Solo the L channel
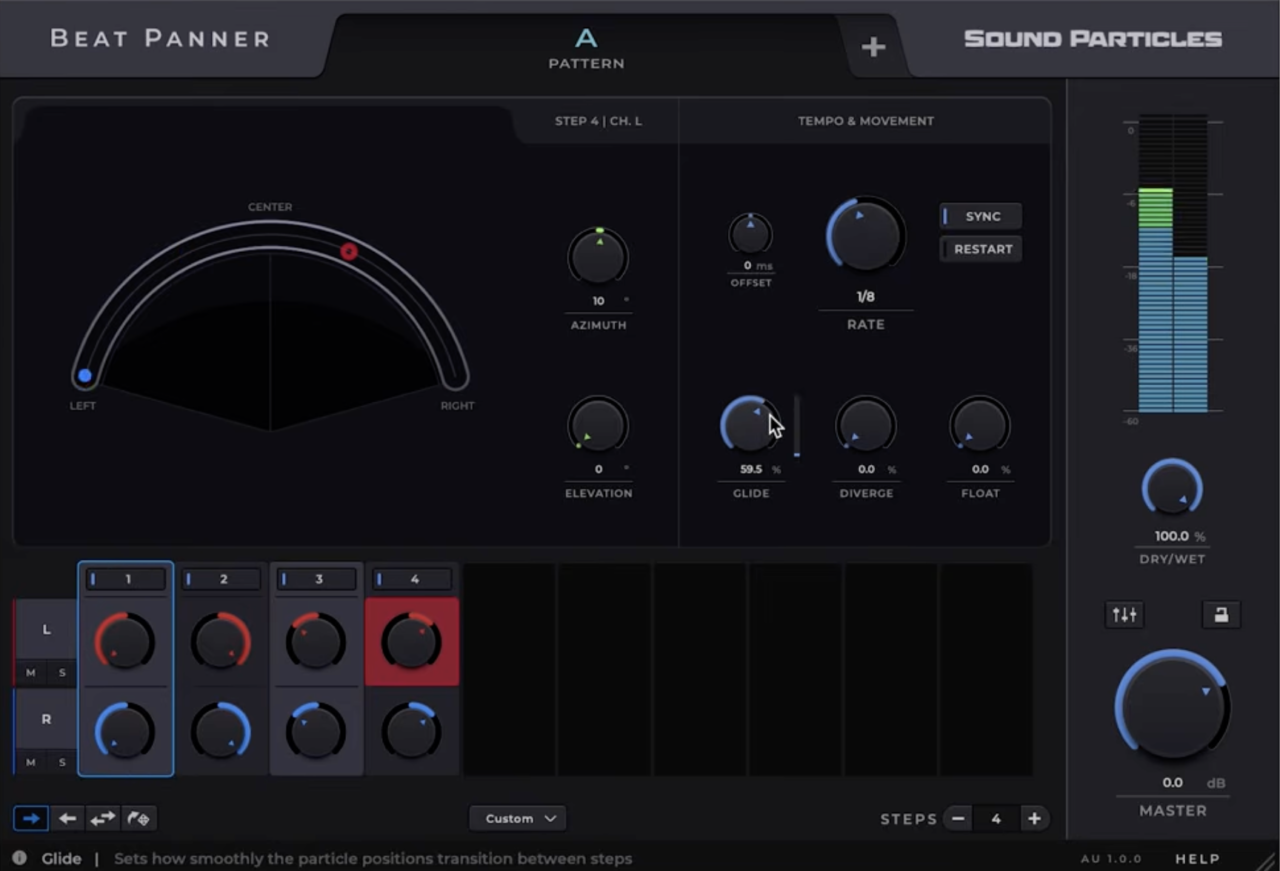This screenshot has height=871, width=1280. click(62, 673)
